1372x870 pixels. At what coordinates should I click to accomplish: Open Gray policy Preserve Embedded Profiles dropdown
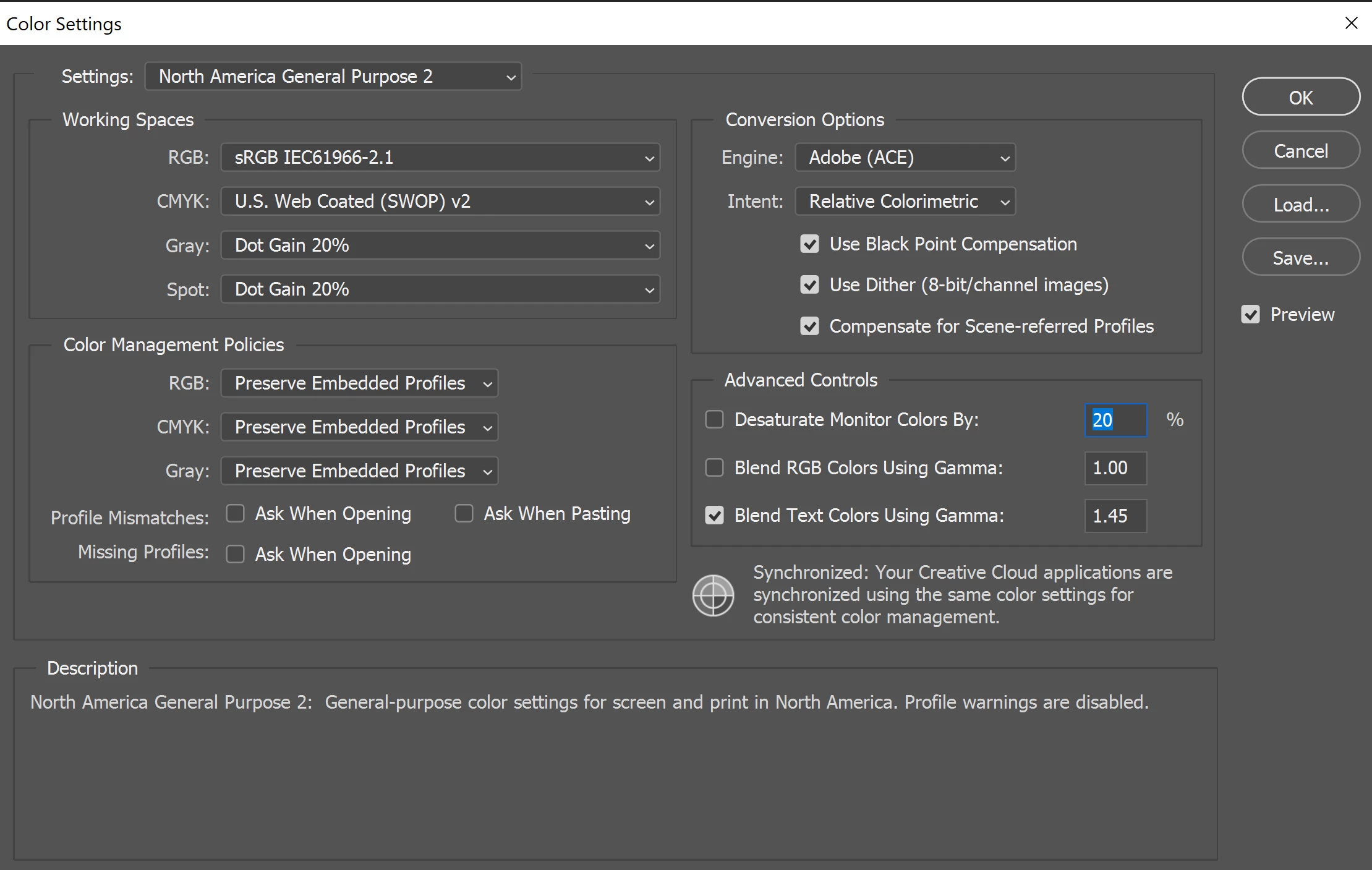click(359, 471)
